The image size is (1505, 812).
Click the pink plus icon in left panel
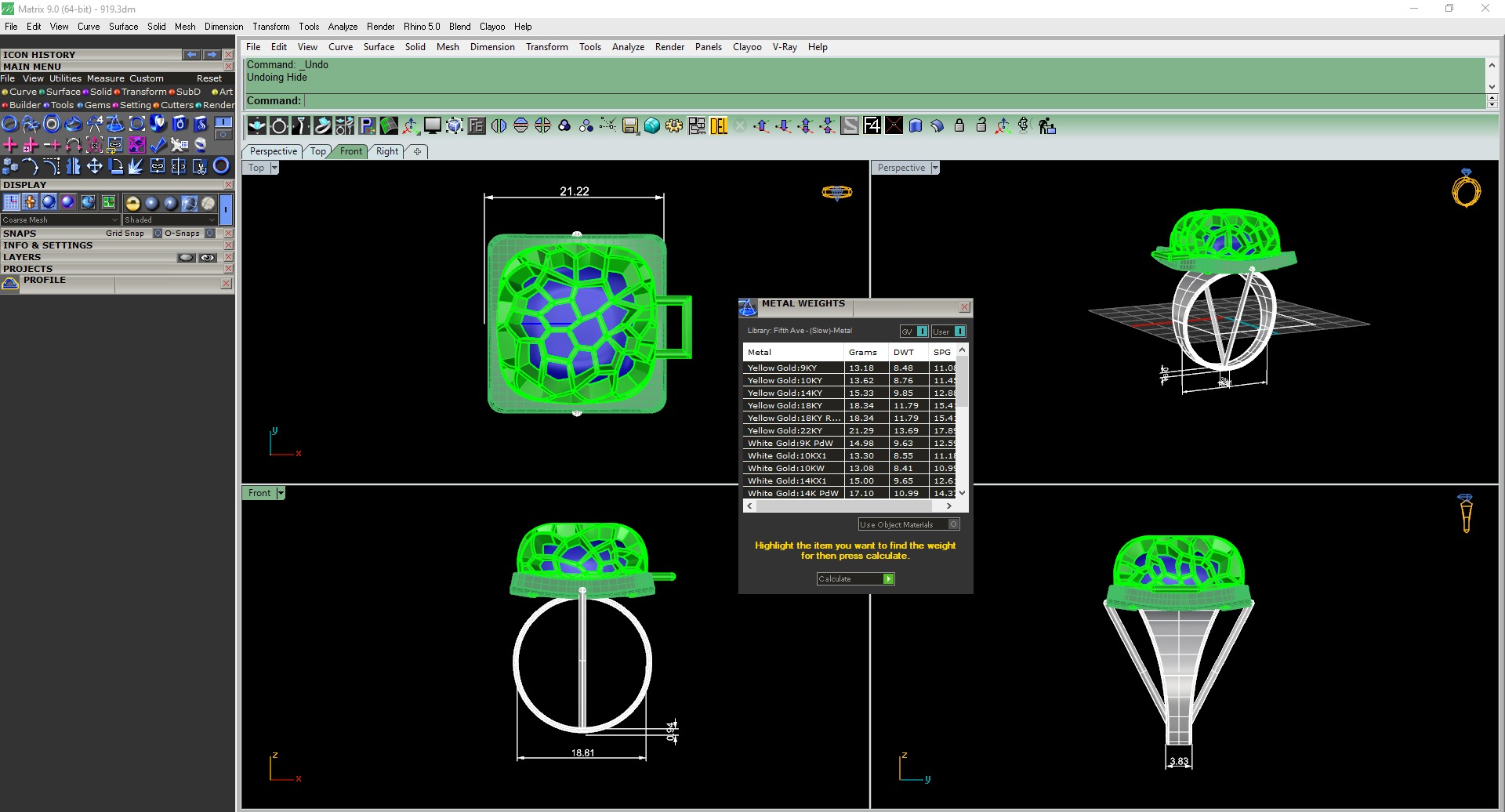10,144
